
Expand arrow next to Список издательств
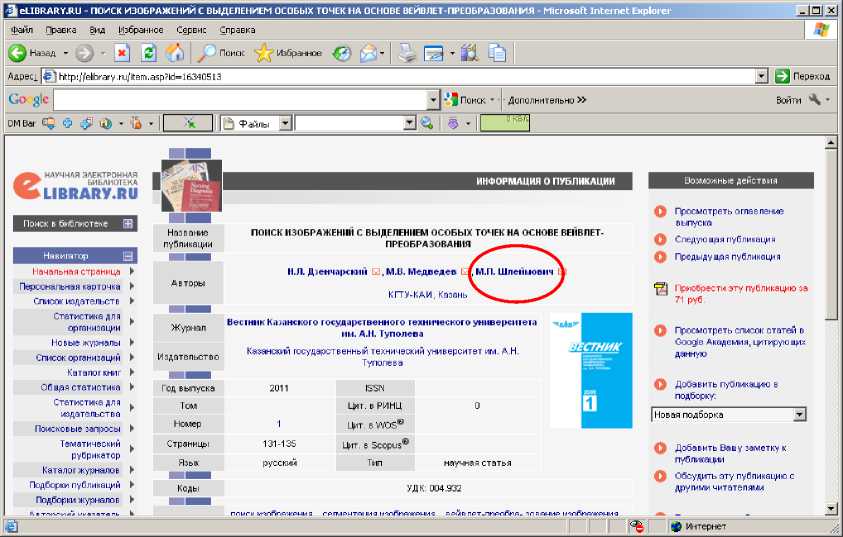[x=132, y=301]
